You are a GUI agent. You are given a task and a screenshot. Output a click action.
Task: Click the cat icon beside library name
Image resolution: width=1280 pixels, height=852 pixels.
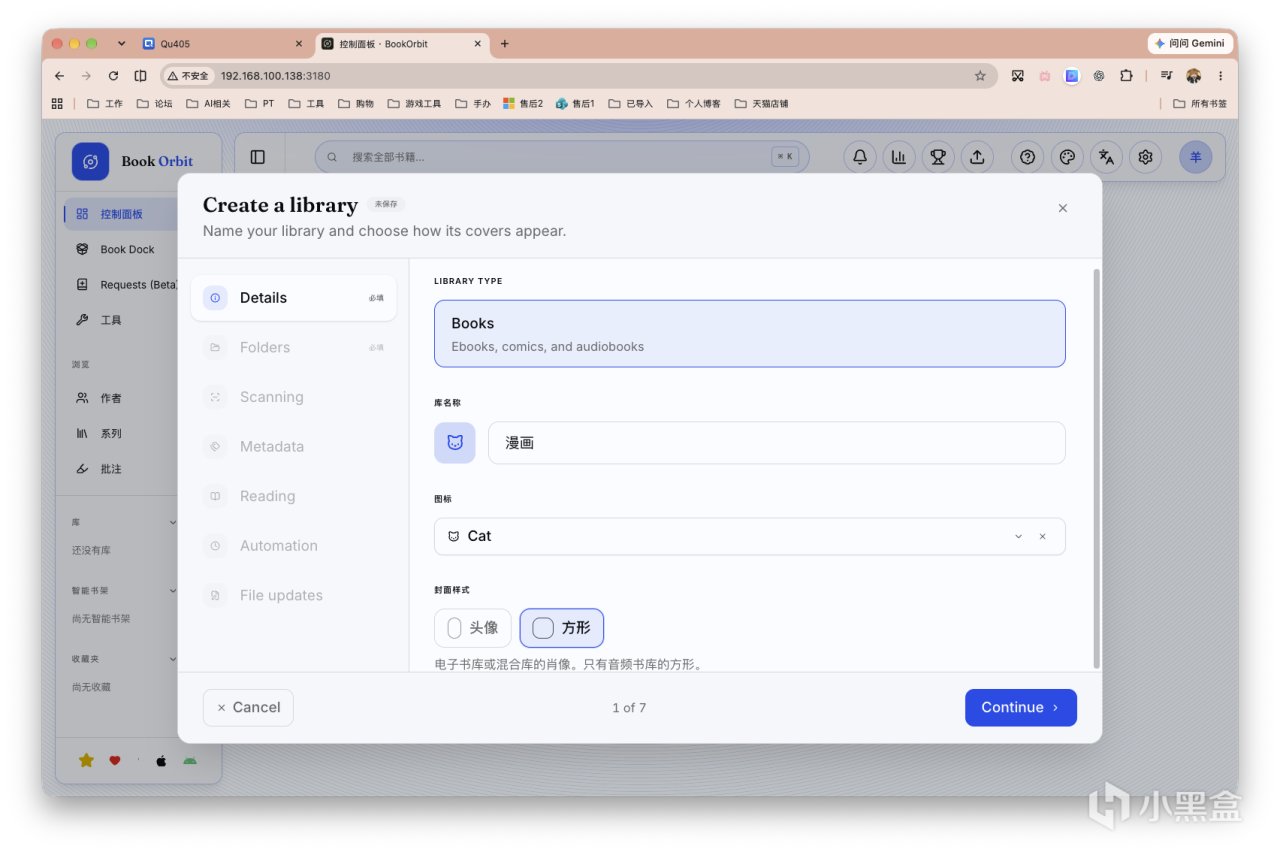click(455, 443)
